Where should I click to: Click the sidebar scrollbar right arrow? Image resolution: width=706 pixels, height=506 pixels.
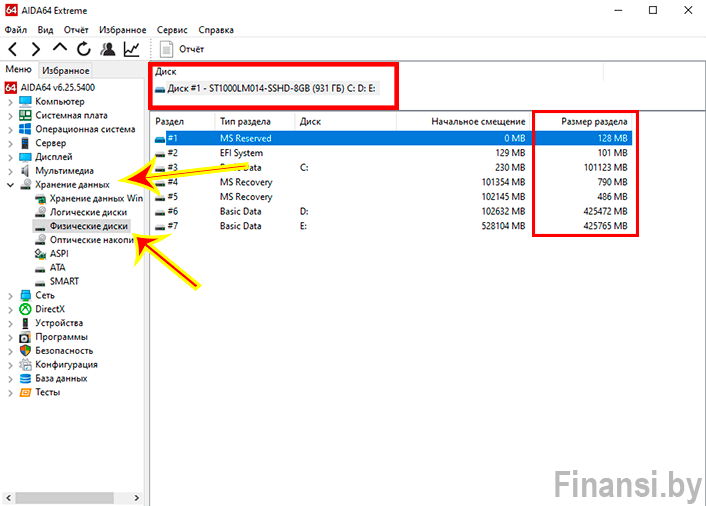click(137, 498)
